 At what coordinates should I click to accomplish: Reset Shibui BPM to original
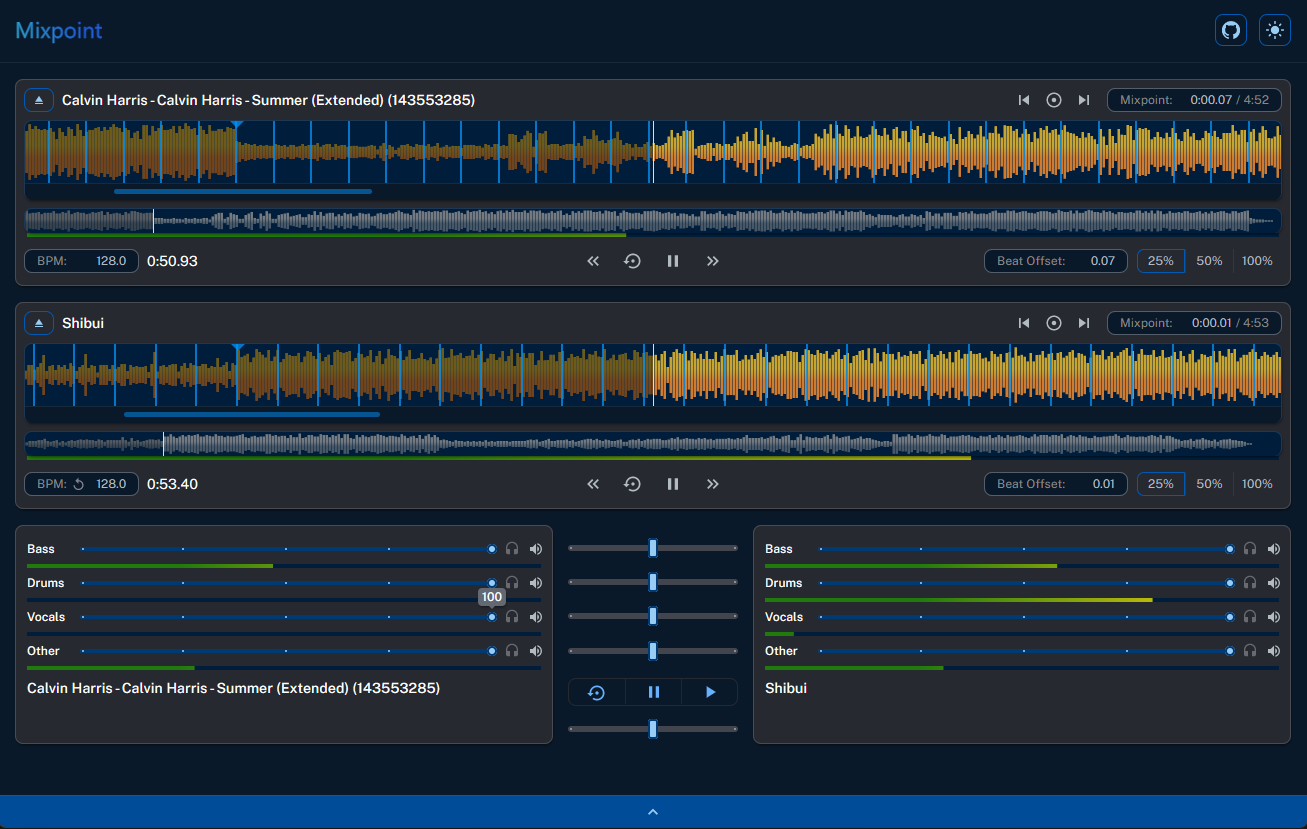79,484
